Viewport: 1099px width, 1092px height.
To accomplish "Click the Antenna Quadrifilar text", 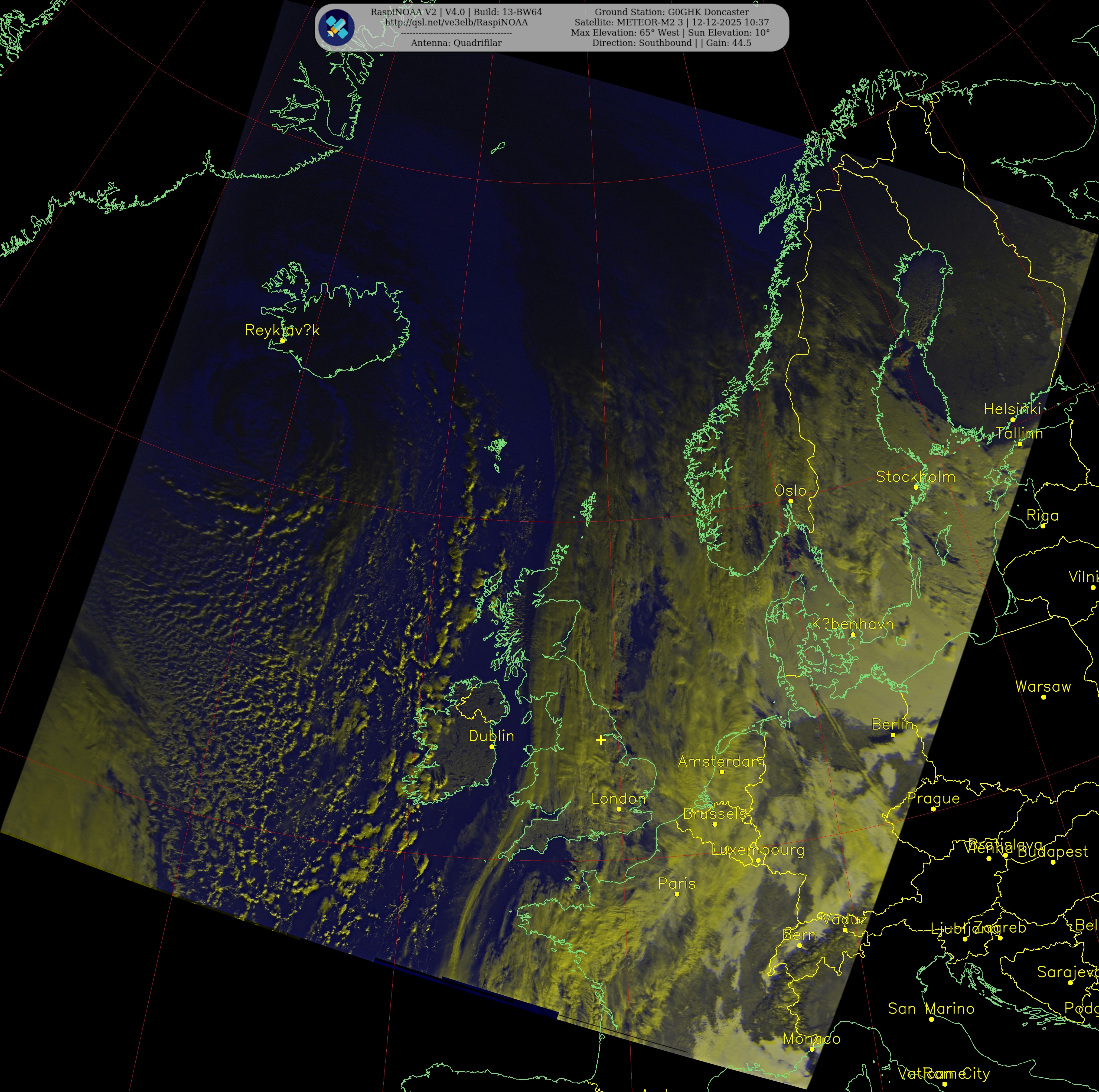I will coord(456,43).
